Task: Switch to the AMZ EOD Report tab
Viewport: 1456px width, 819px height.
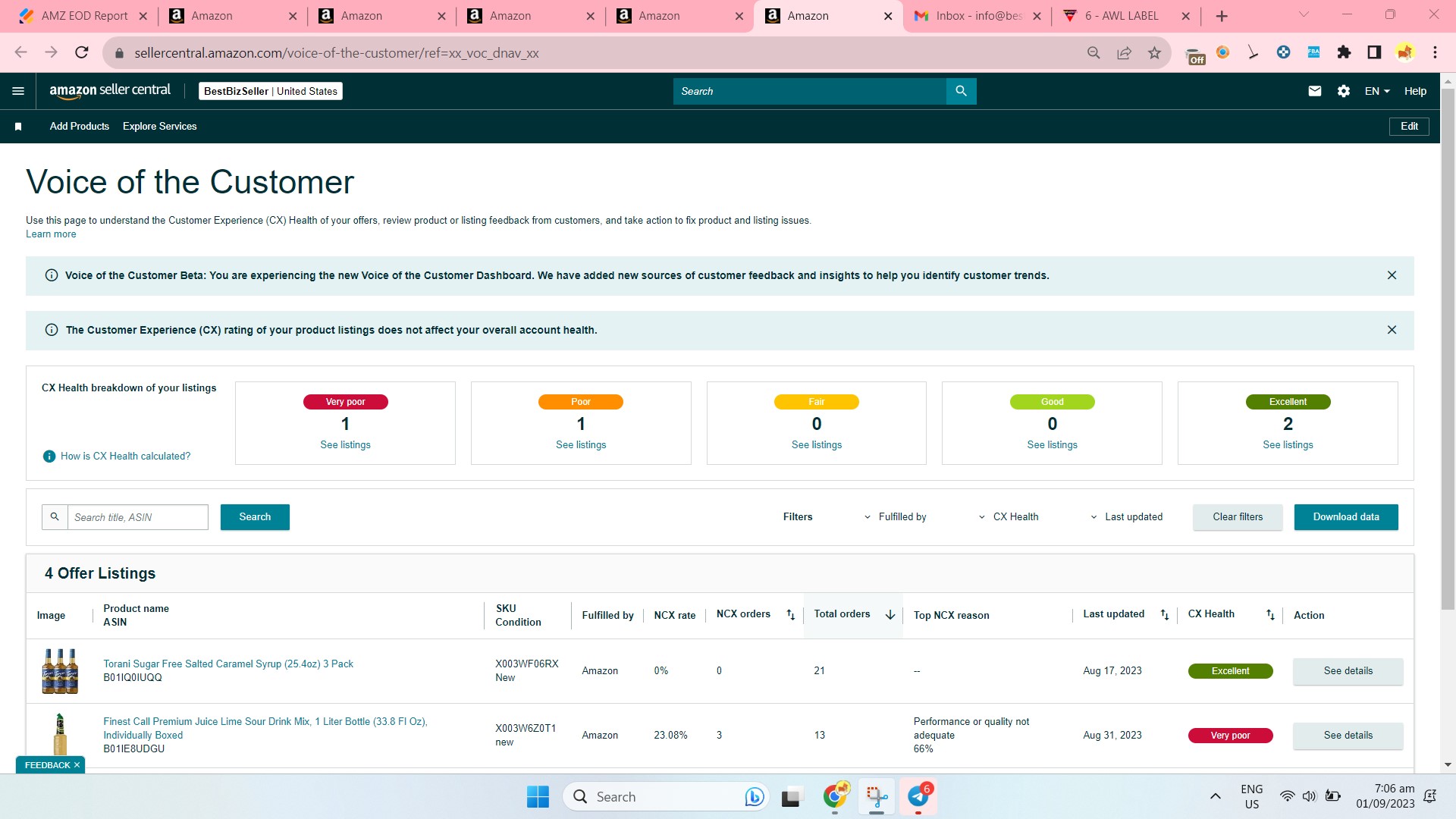Action: 83,16
